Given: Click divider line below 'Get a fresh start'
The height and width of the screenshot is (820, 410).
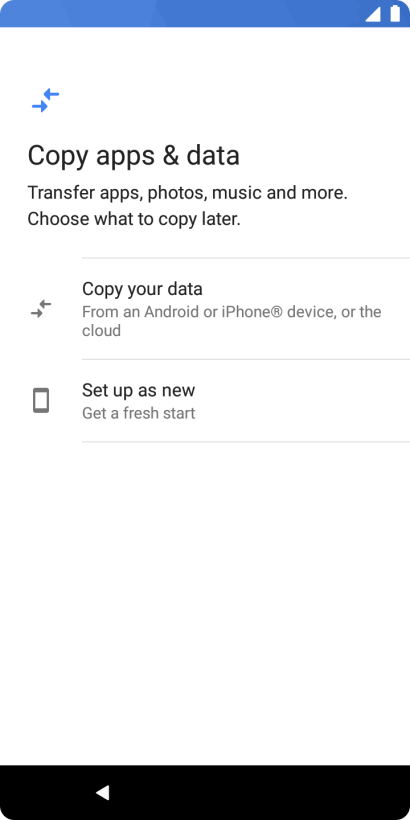Looking at the screenshot, I should point(246,442).
